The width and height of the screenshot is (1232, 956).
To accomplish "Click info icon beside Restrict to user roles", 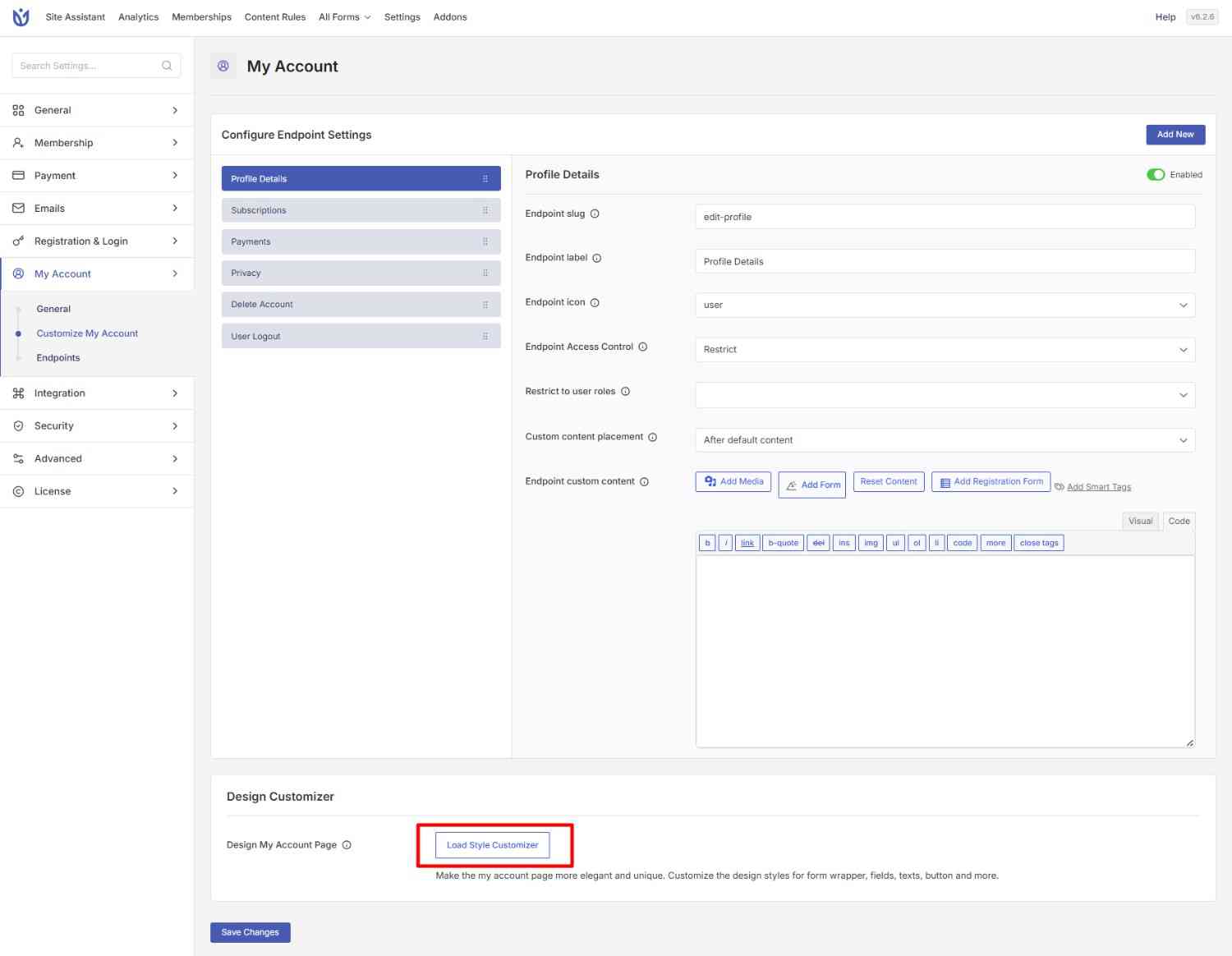I will (x=625, y=392).
